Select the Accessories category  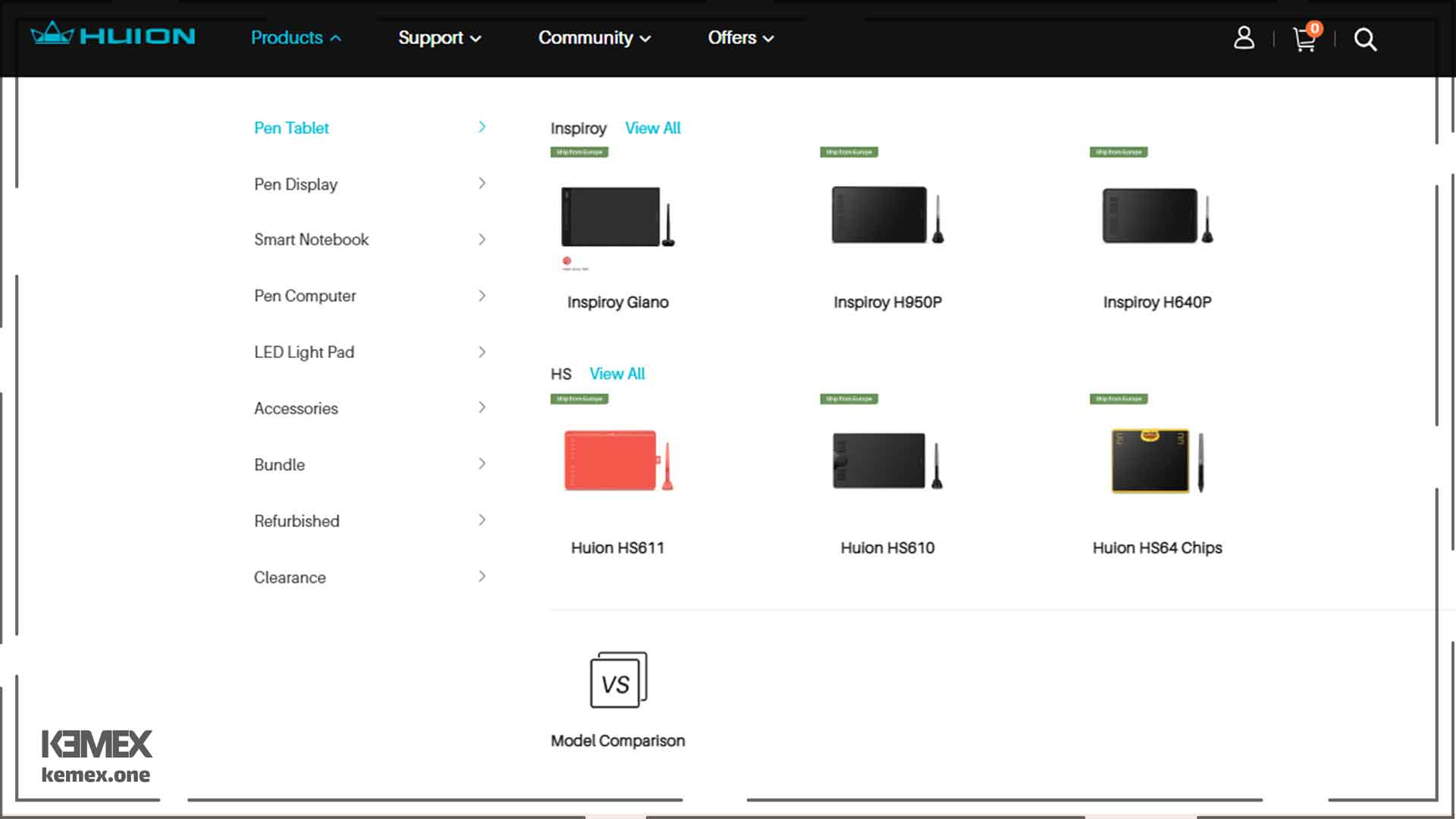296,408
